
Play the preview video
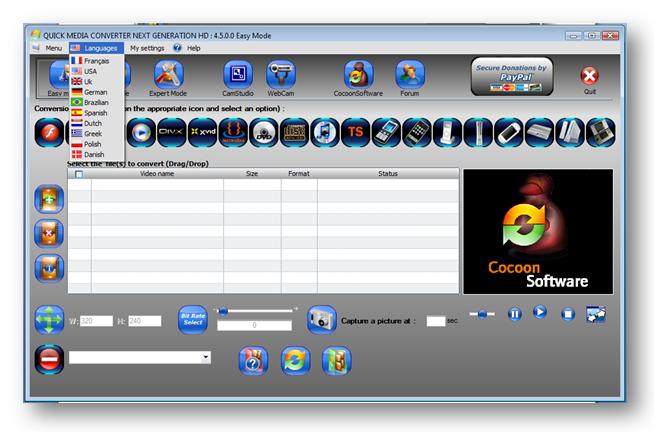(540, 312)
